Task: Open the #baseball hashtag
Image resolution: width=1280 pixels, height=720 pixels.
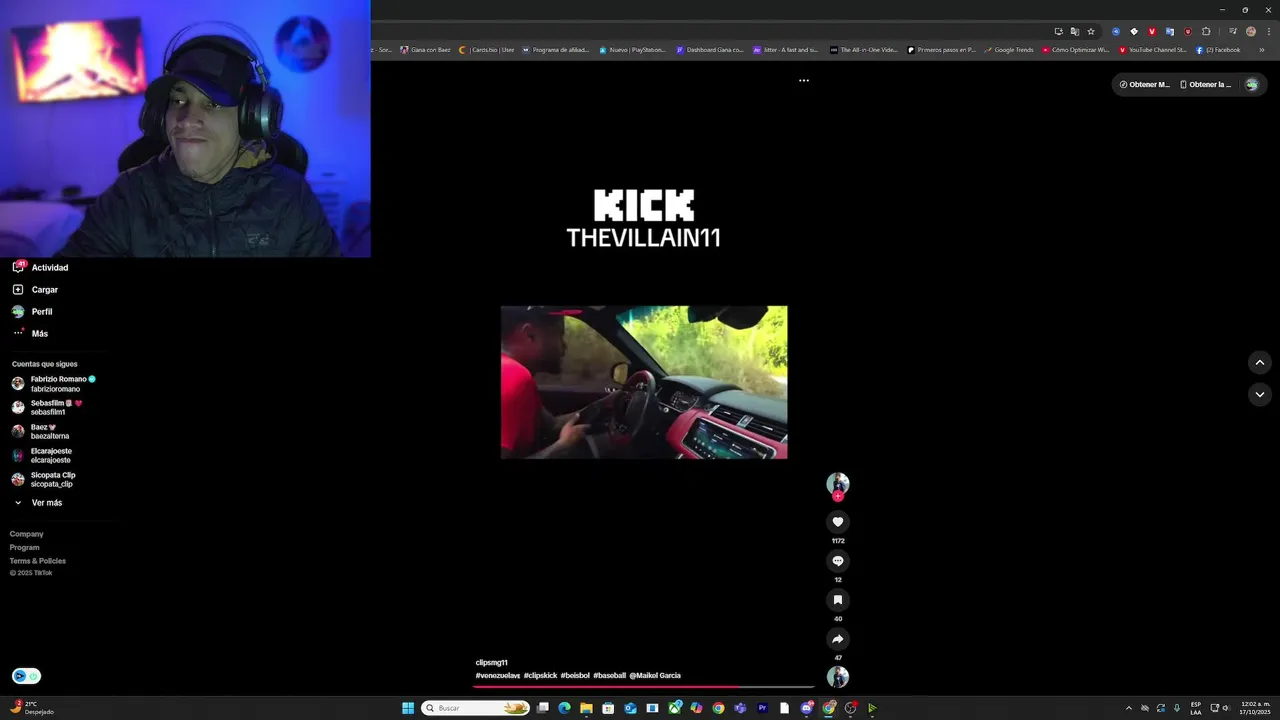Action: (x=609, y=676)
